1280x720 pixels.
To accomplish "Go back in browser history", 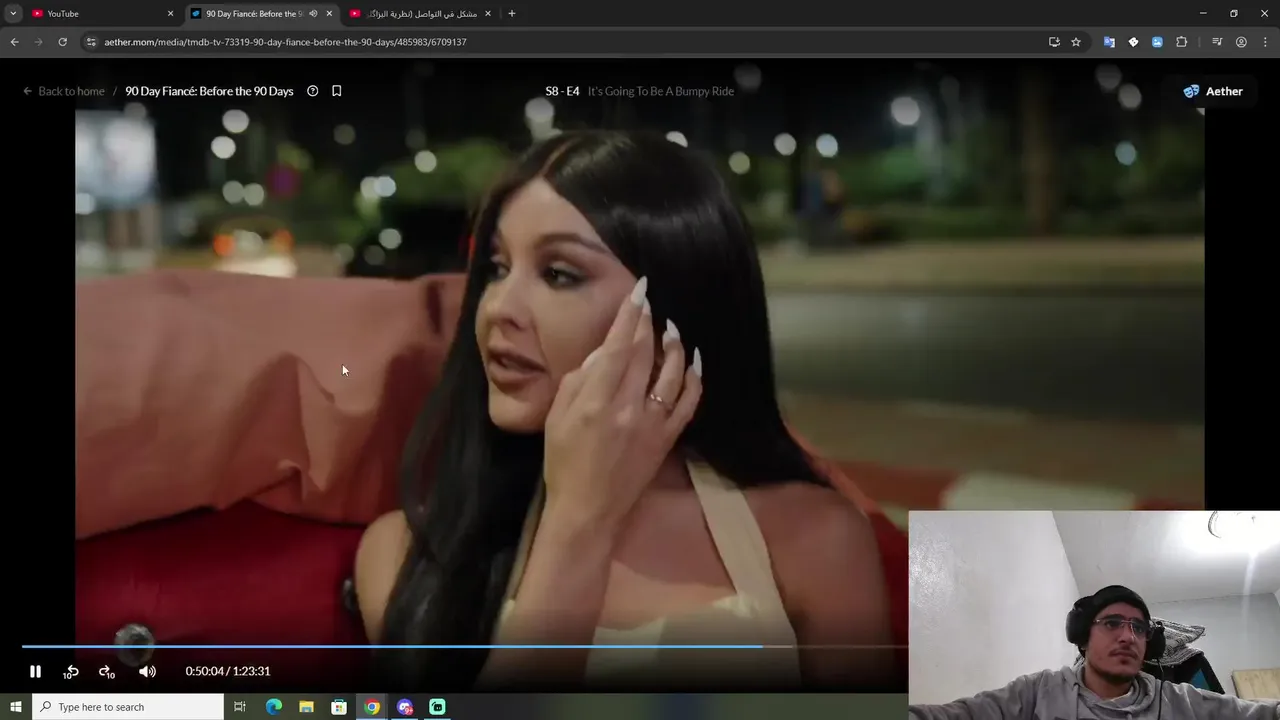I will [14, 42].
